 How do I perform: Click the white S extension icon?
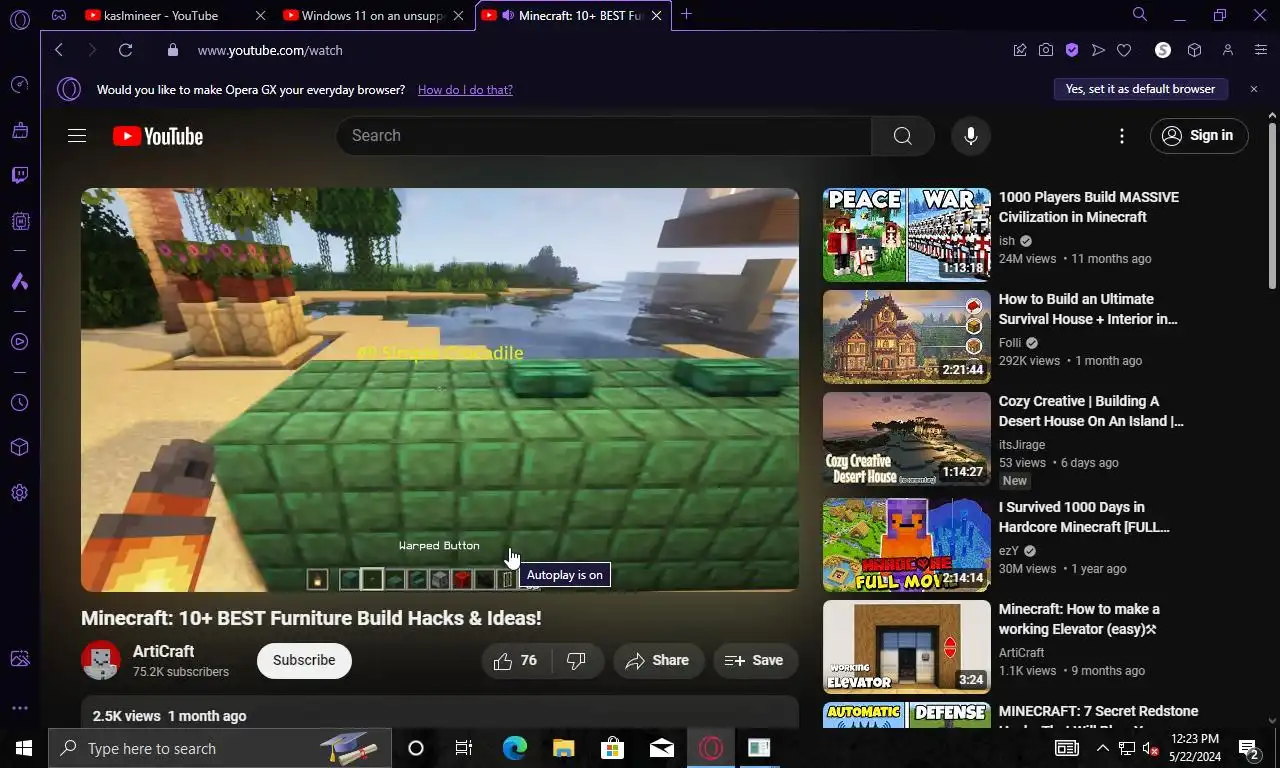1163,50
